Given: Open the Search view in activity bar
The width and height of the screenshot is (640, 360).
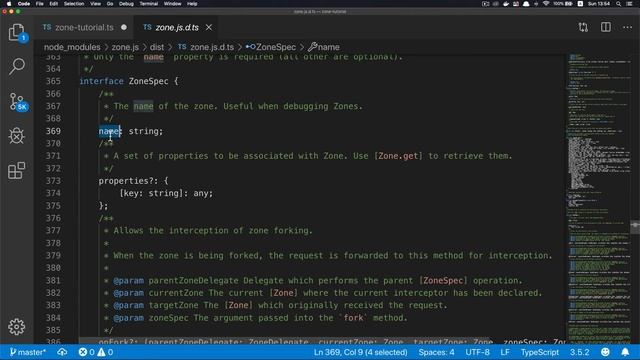Looking at the screenshot, I should click(16, 66).
